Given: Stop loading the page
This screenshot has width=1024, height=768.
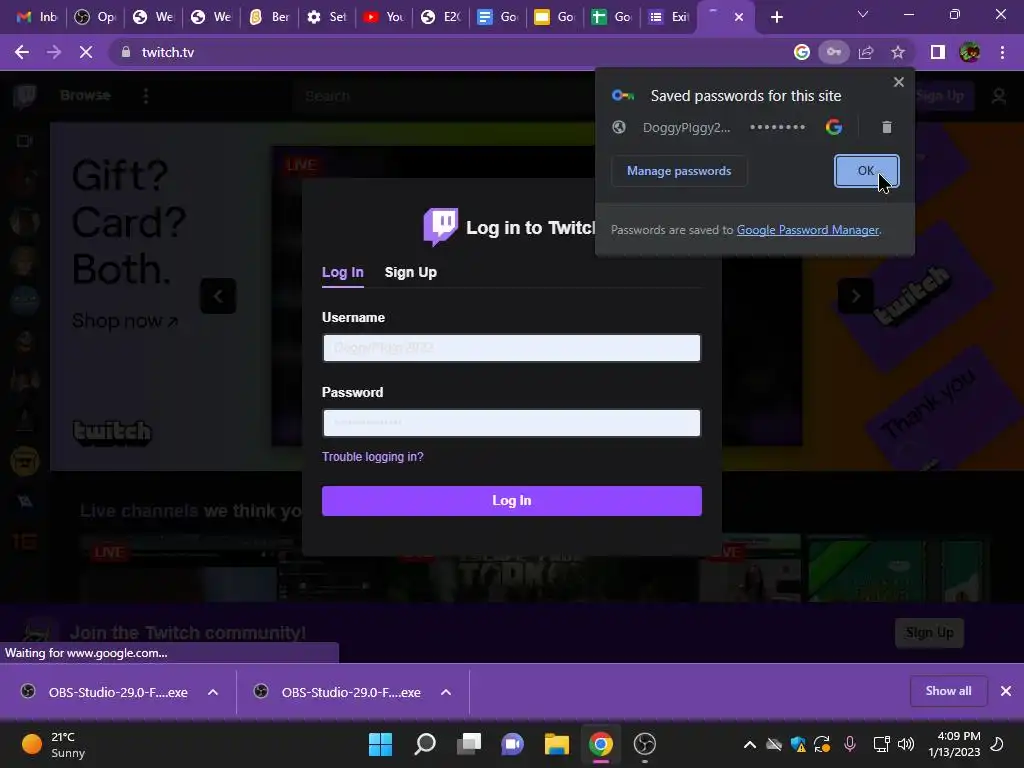Looking at the screenshot, I should (86, 52).
